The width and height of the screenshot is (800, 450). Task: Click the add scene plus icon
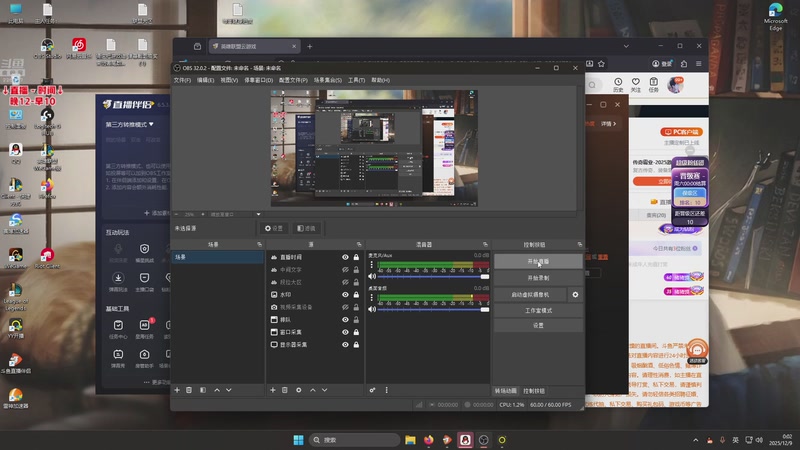click(x=177, y=390)
